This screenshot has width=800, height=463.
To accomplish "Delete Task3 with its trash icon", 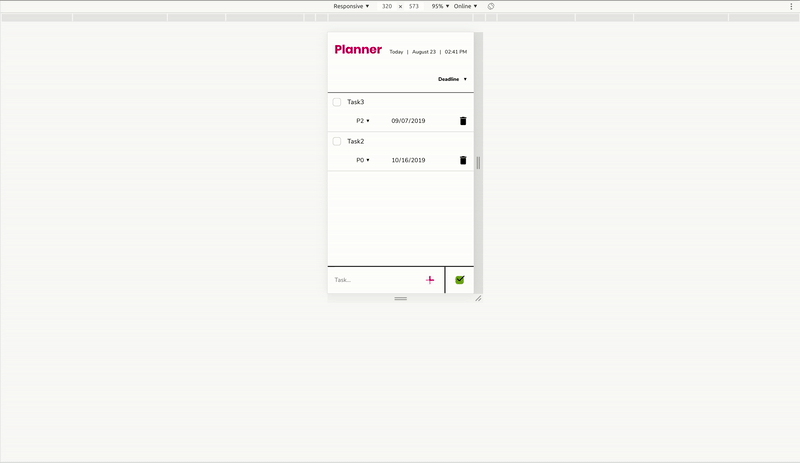I will 463,121.
